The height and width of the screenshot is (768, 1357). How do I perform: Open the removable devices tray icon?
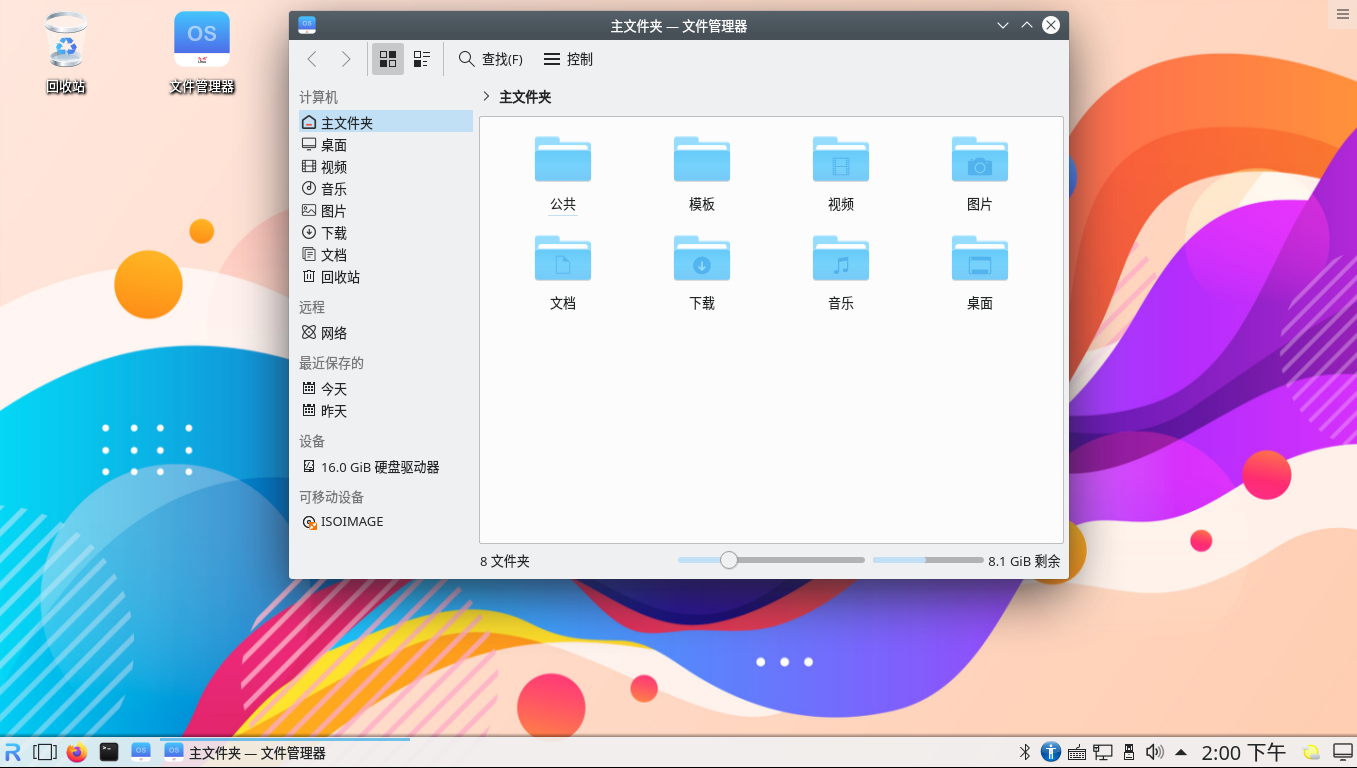click(x=1129, y=752)
